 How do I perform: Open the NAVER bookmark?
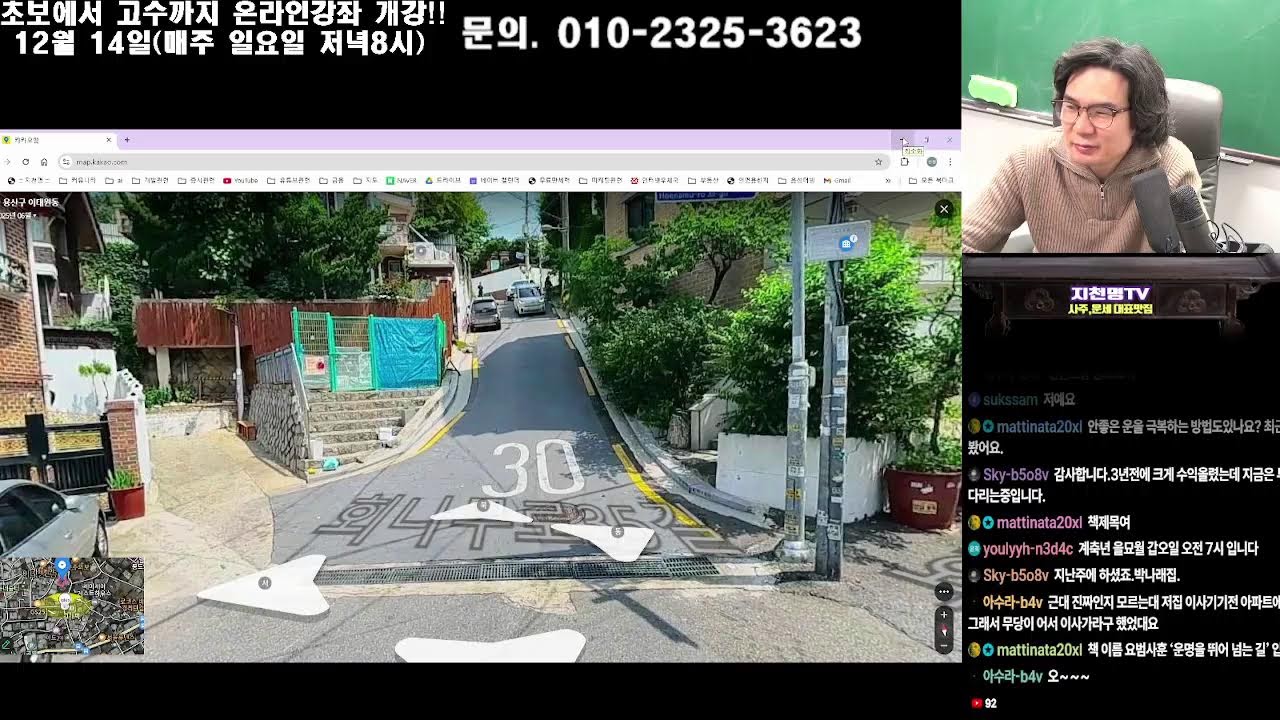click(400, 181)
